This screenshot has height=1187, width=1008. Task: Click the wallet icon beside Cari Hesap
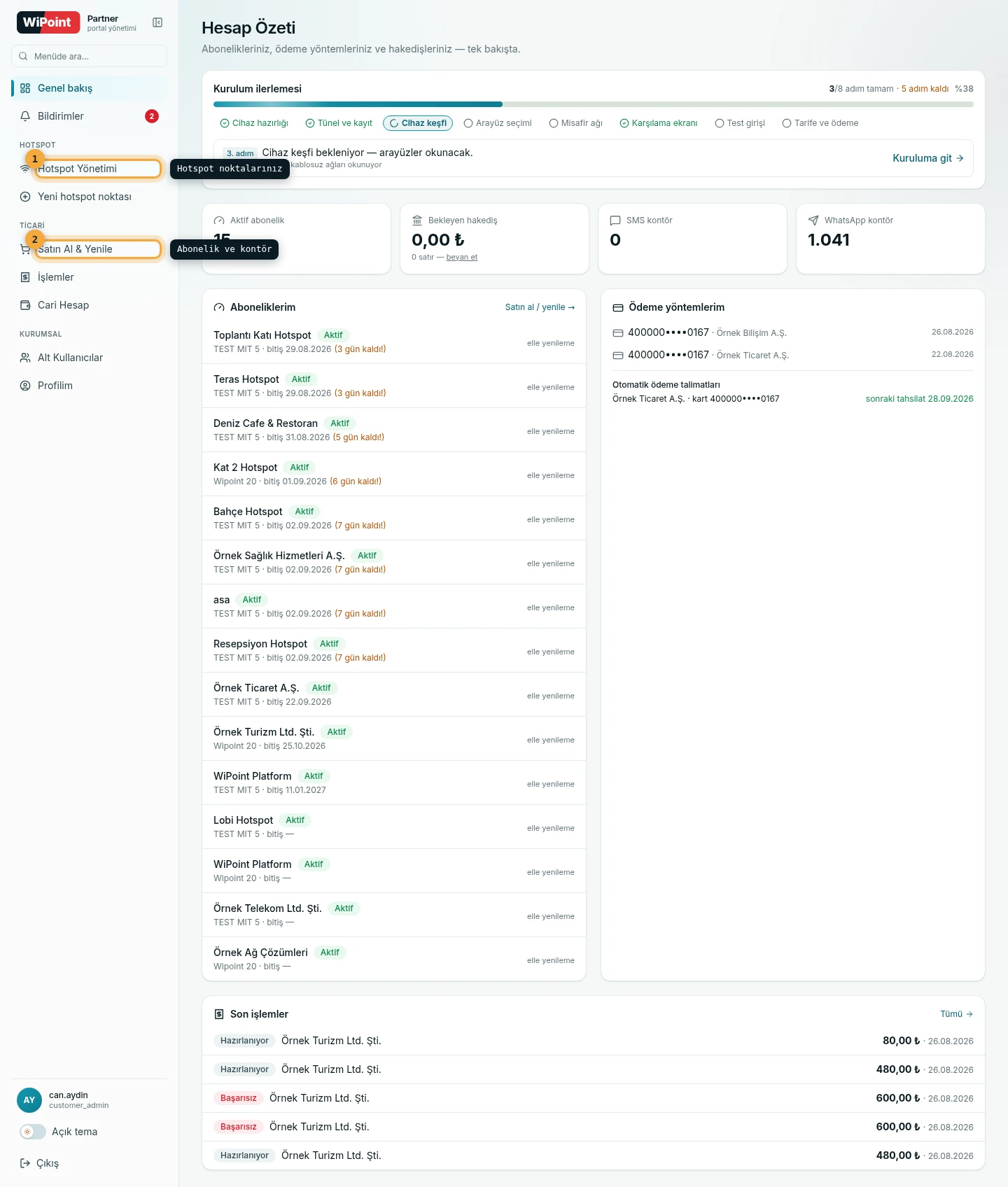click(x=25, y=305)
